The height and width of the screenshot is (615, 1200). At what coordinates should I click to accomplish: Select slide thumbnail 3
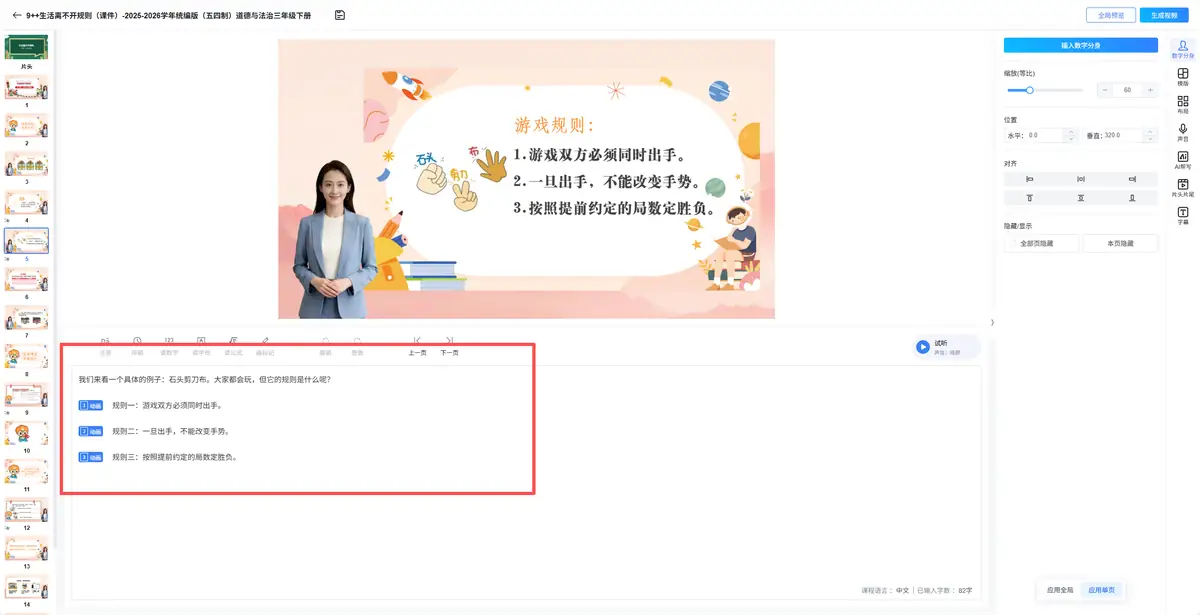click(x=26, y=164)
